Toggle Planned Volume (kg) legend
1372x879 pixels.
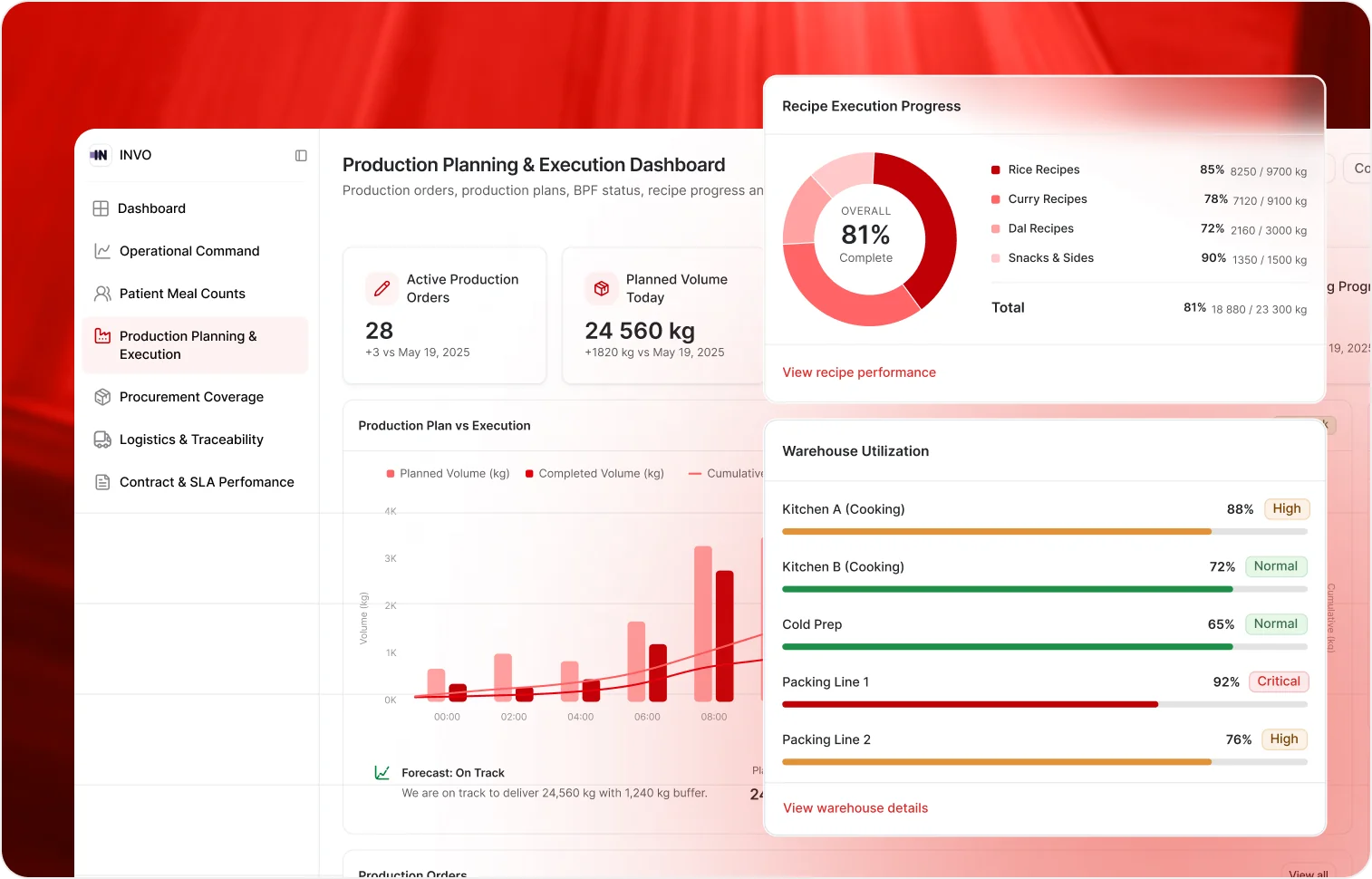coord(448,474)
